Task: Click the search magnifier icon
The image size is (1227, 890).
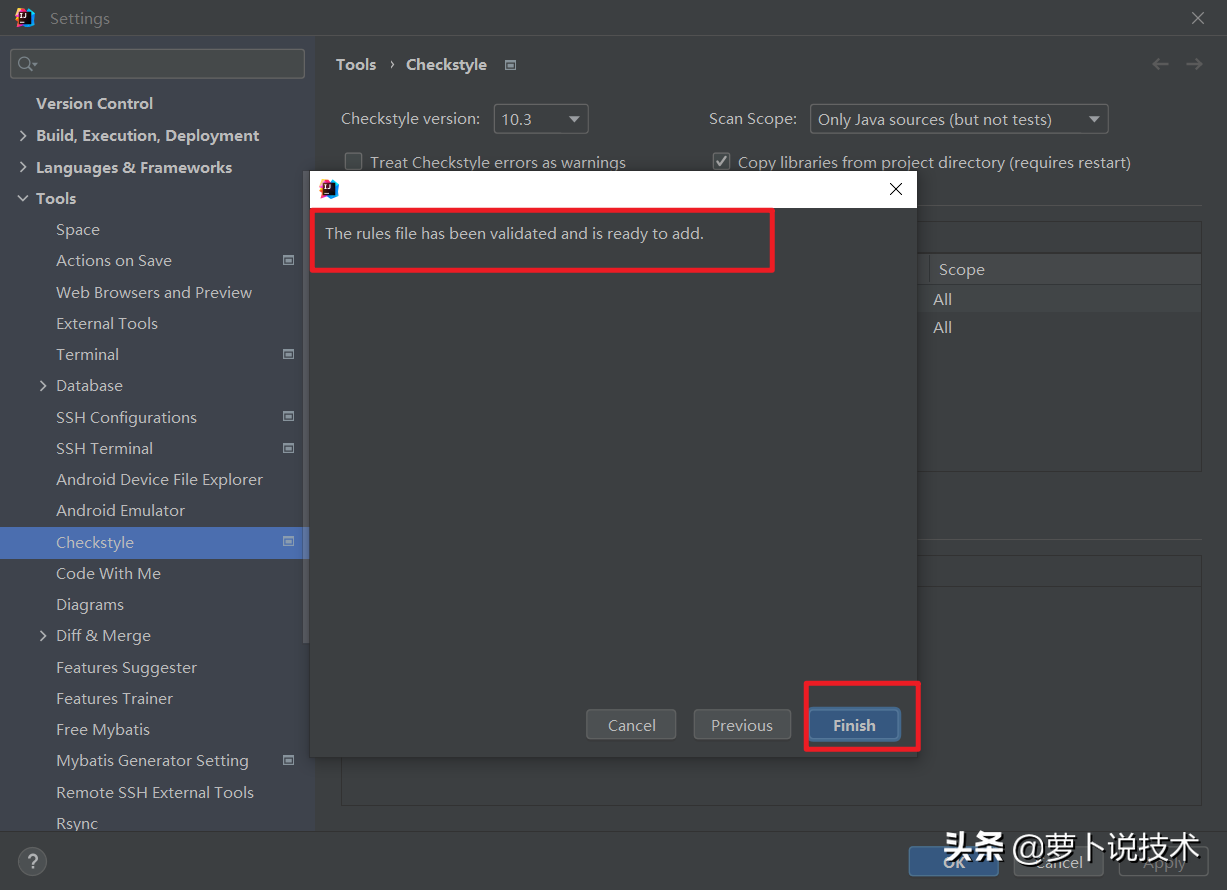Action: 27,64
